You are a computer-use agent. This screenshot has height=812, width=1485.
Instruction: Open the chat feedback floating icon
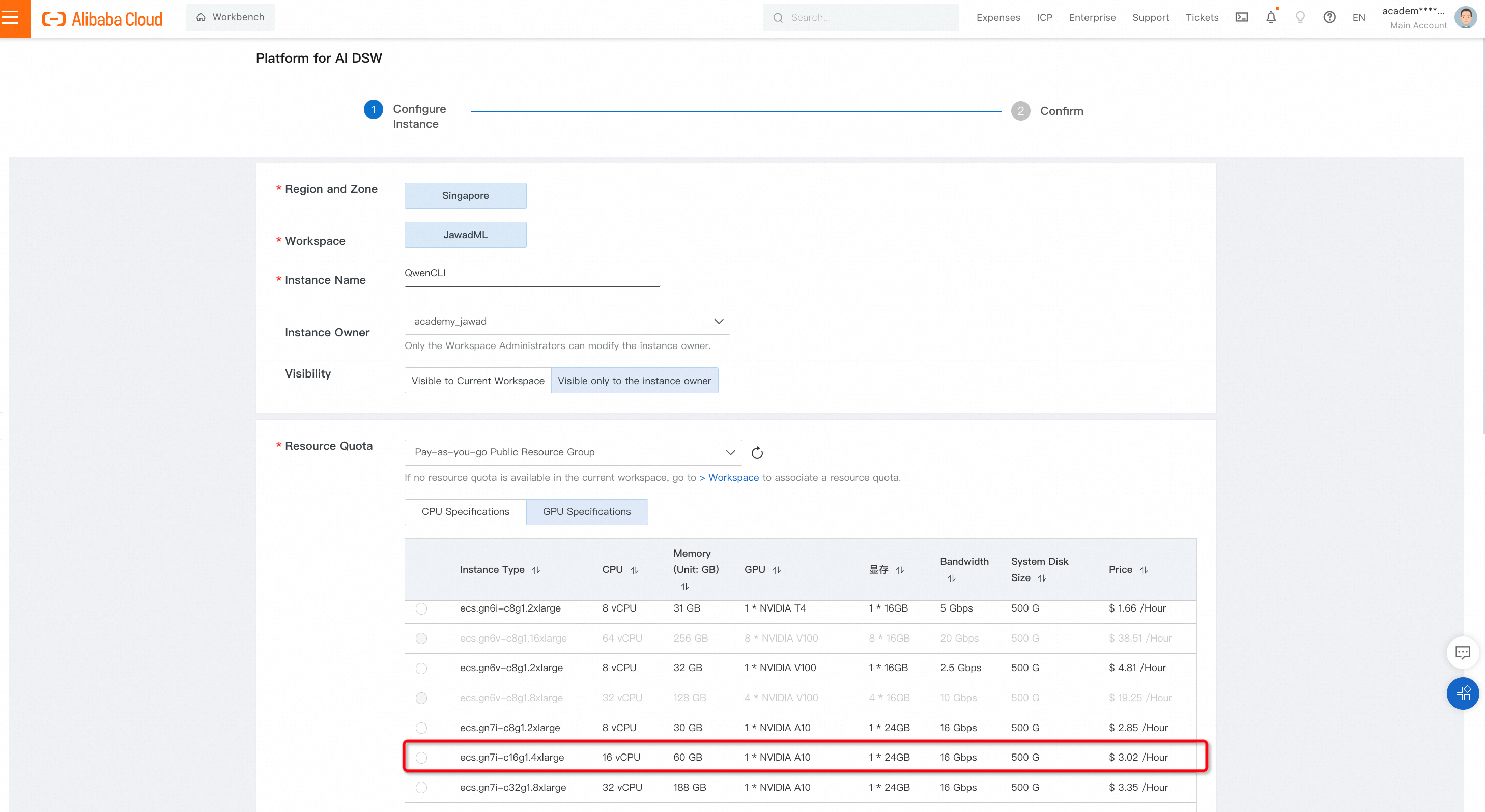pyautogui.click(x=1463, y=652)
